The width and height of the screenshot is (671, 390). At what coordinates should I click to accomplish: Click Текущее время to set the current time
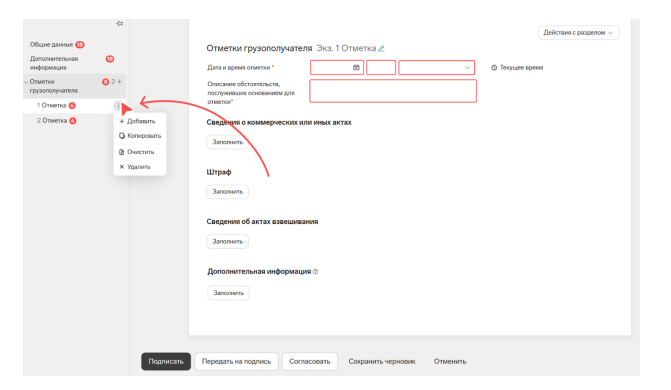pyautogui.click(x=517, y=68)
